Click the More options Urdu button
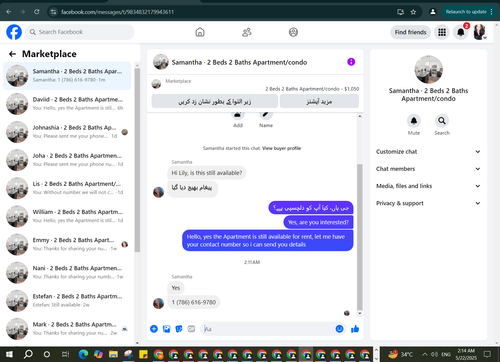500x362 pixels. 319,101
